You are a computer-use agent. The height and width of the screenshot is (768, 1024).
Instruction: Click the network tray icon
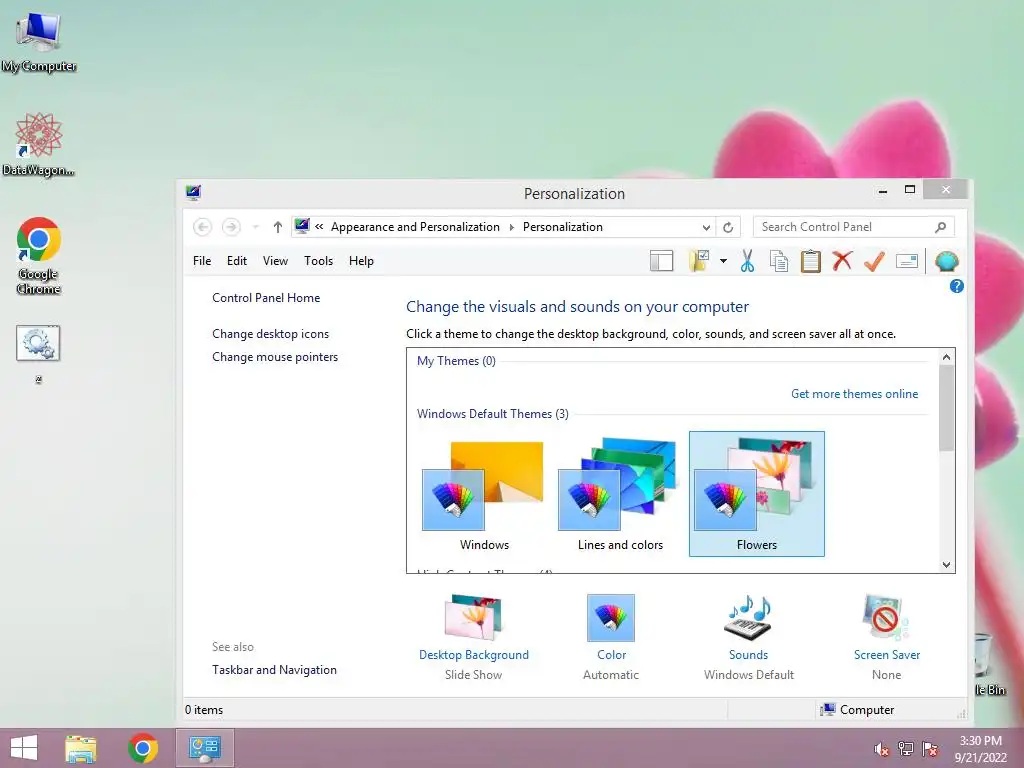906,749
